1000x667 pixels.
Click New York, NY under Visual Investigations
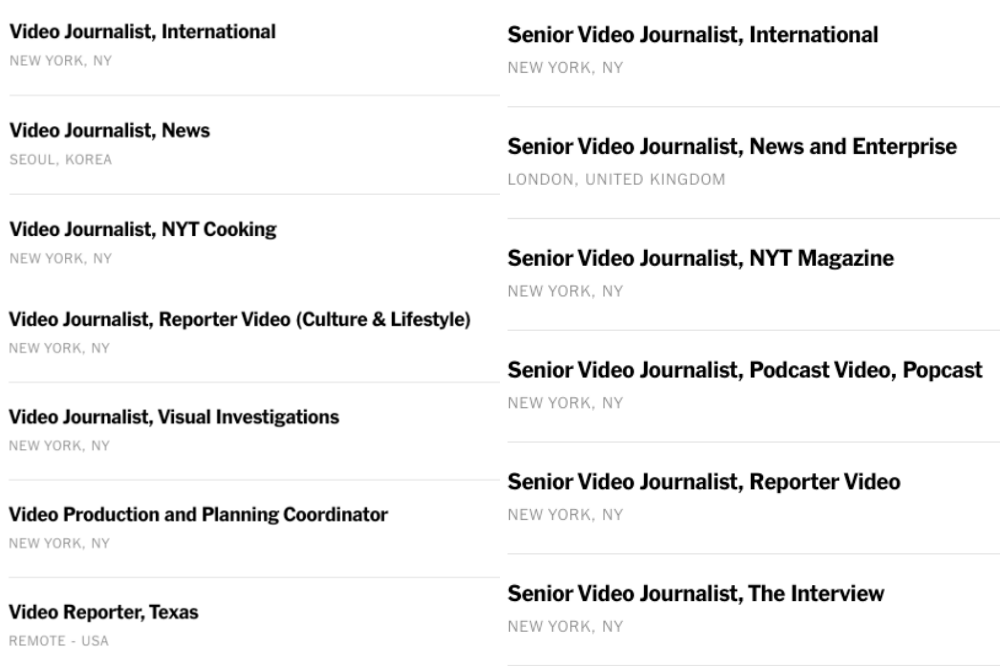(x=59, y=446)
